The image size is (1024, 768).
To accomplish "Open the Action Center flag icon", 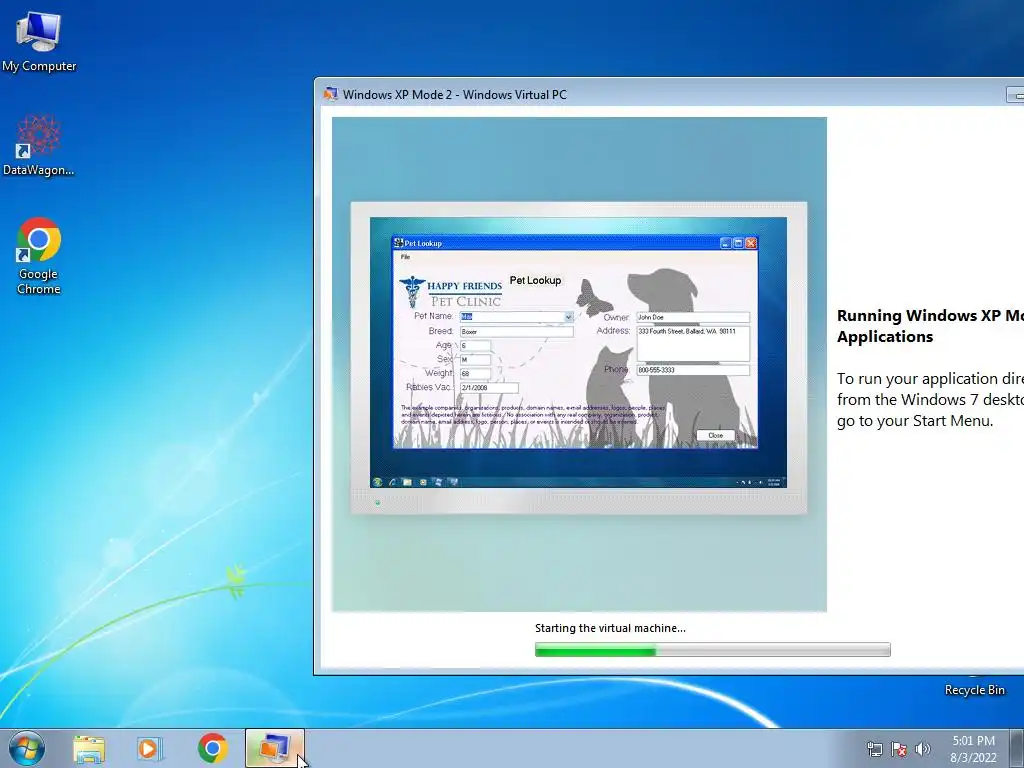I will pos(899,749).
